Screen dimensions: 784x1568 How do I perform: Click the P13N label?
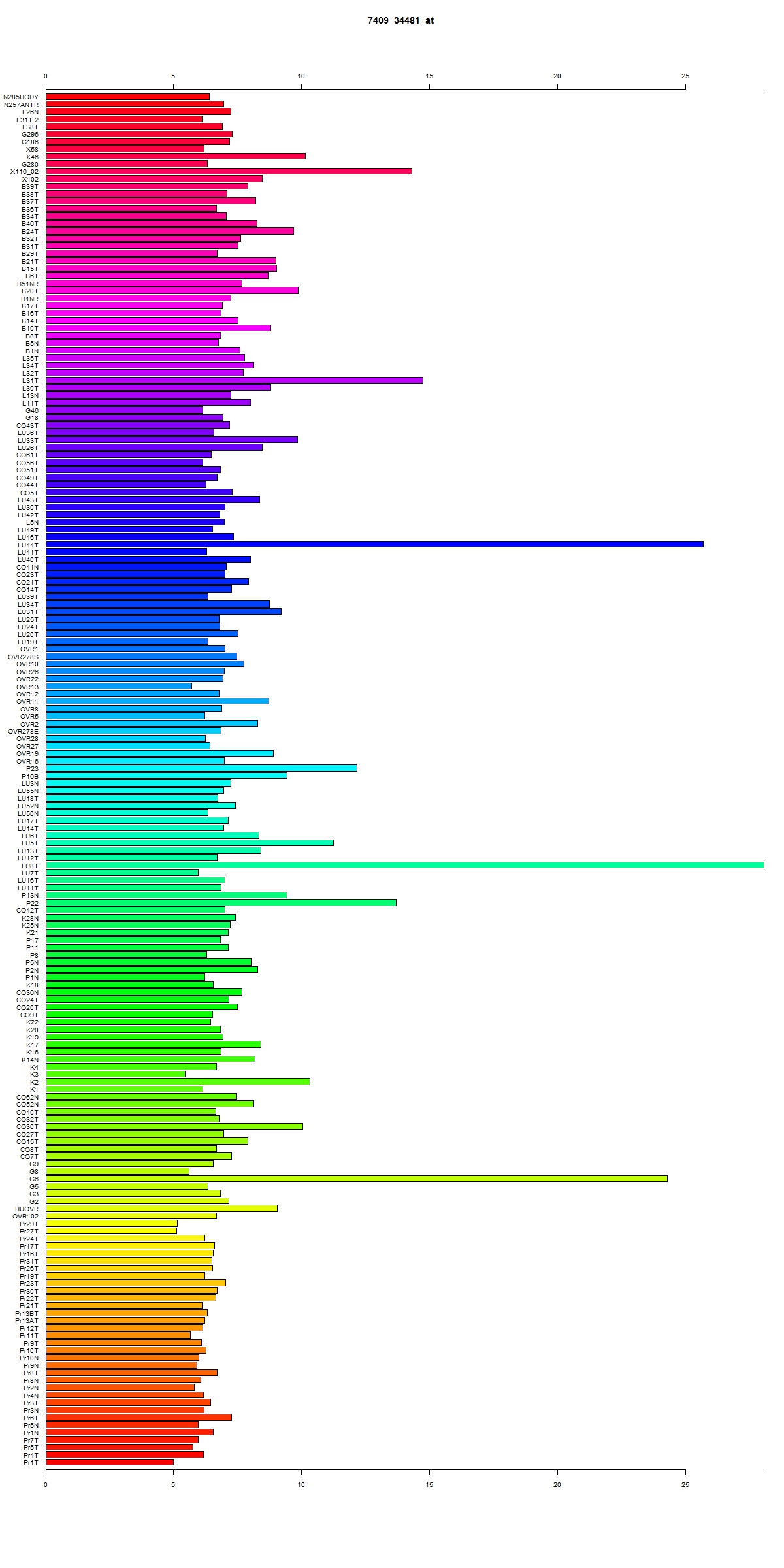[x=30, y=896]
